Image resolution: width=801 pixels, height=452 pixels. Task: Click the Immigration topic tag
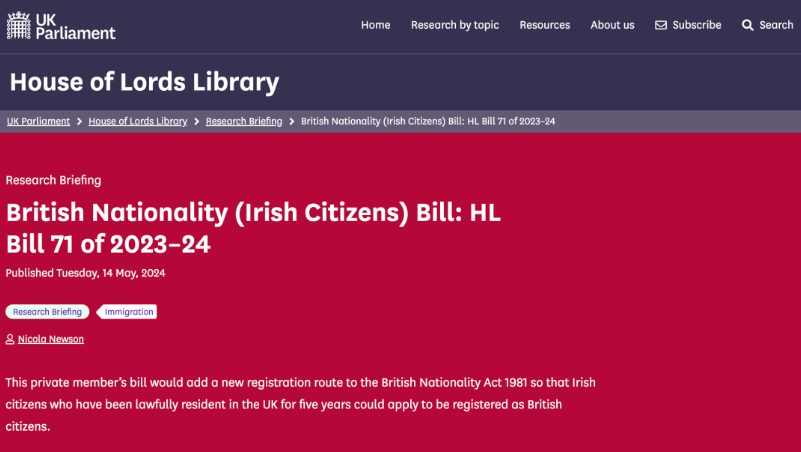[x=127, y=312]
